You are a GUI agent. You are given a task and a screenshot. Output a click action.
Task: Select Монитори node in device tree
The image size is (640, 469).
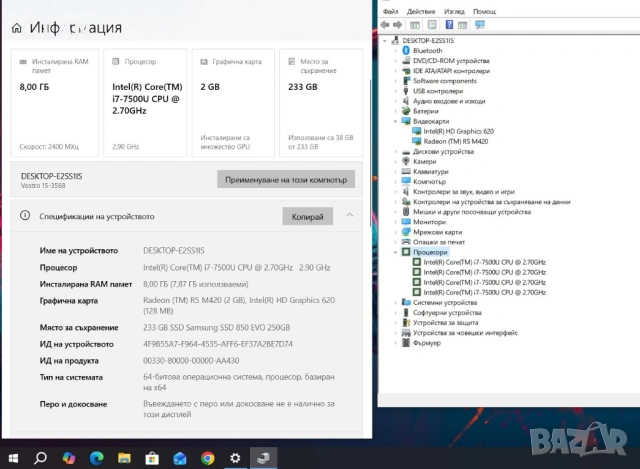(429, 222)
